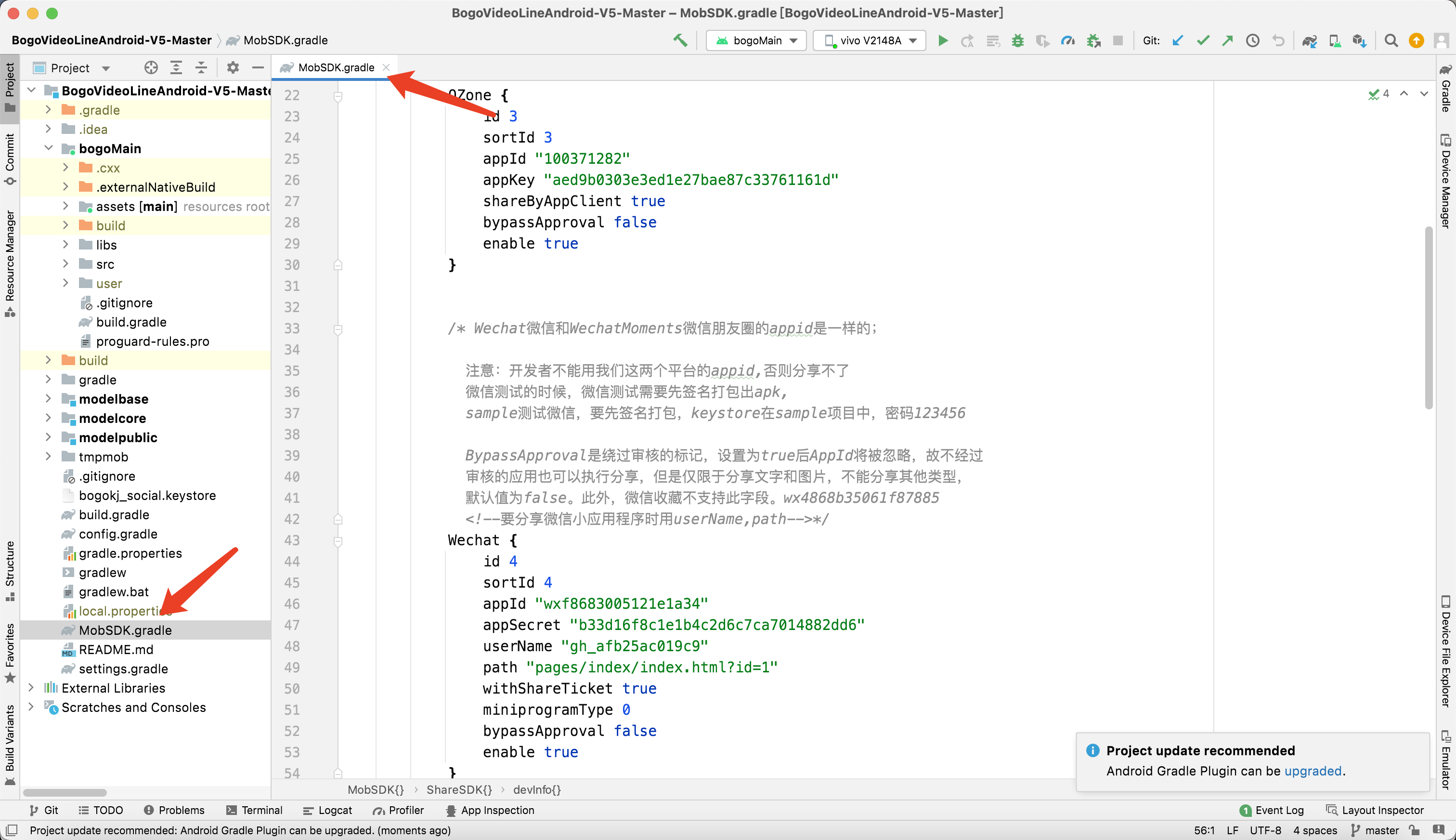This screenshot has height=840, width=1456.
Task: Debug the app using the bug icon
Action: 1017,40
